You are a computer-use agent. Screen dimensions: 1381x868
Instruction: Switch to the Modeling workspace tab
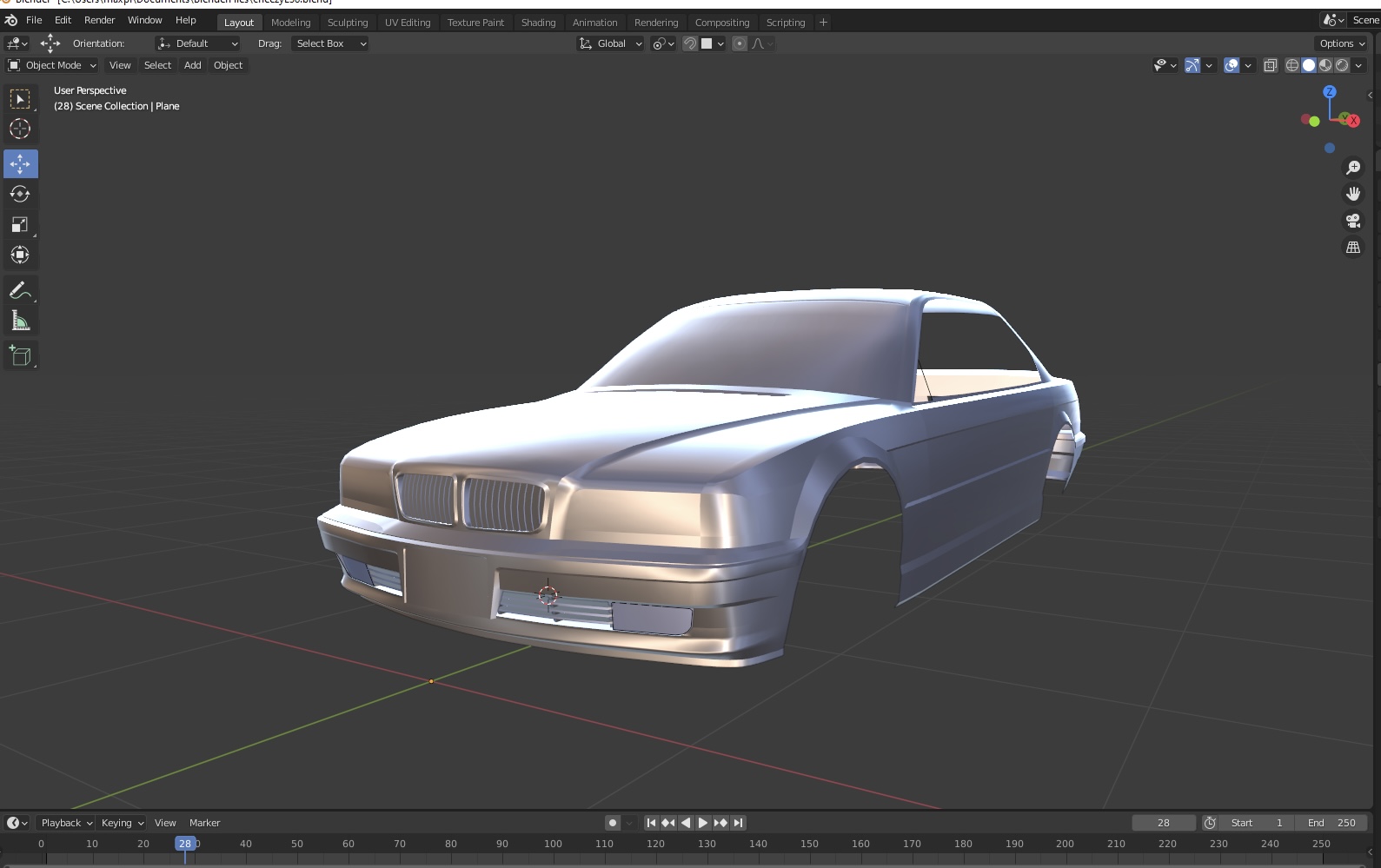click(290, 23)
